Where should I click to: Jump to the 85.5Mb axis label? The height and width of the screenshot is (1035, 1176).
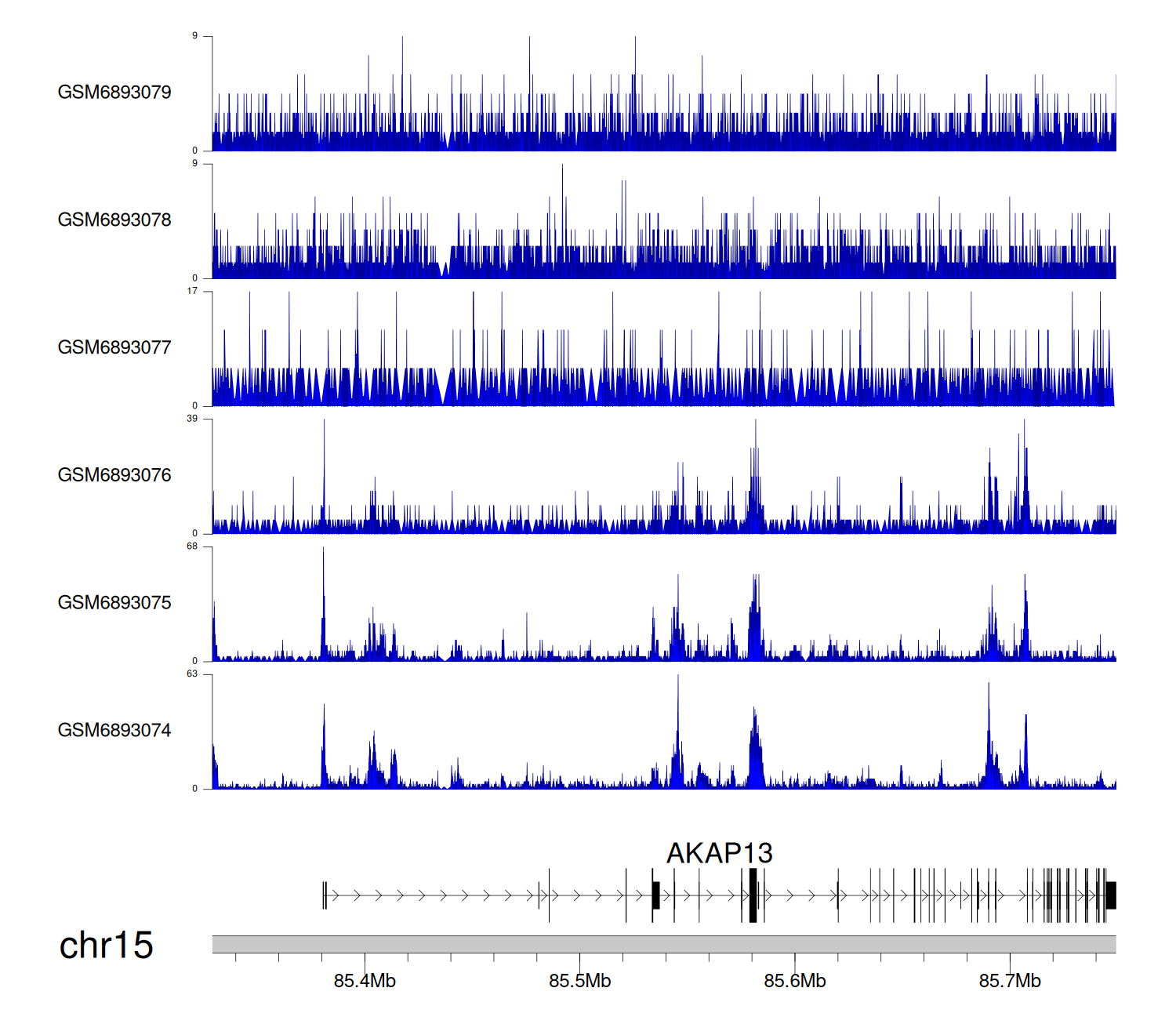579,981
